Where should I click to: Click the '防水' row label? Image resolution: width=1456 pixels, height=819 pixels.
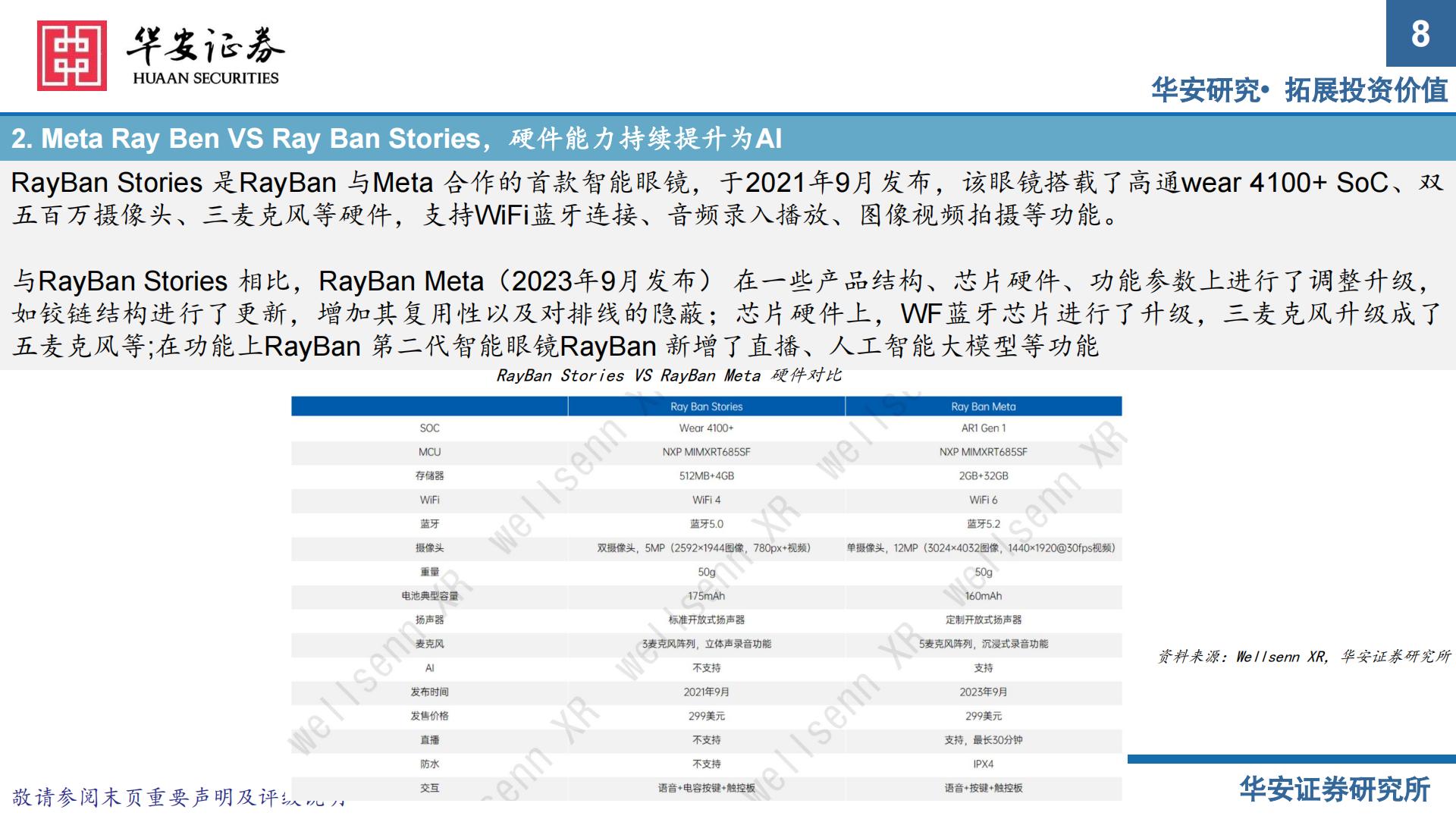point(429,764)
